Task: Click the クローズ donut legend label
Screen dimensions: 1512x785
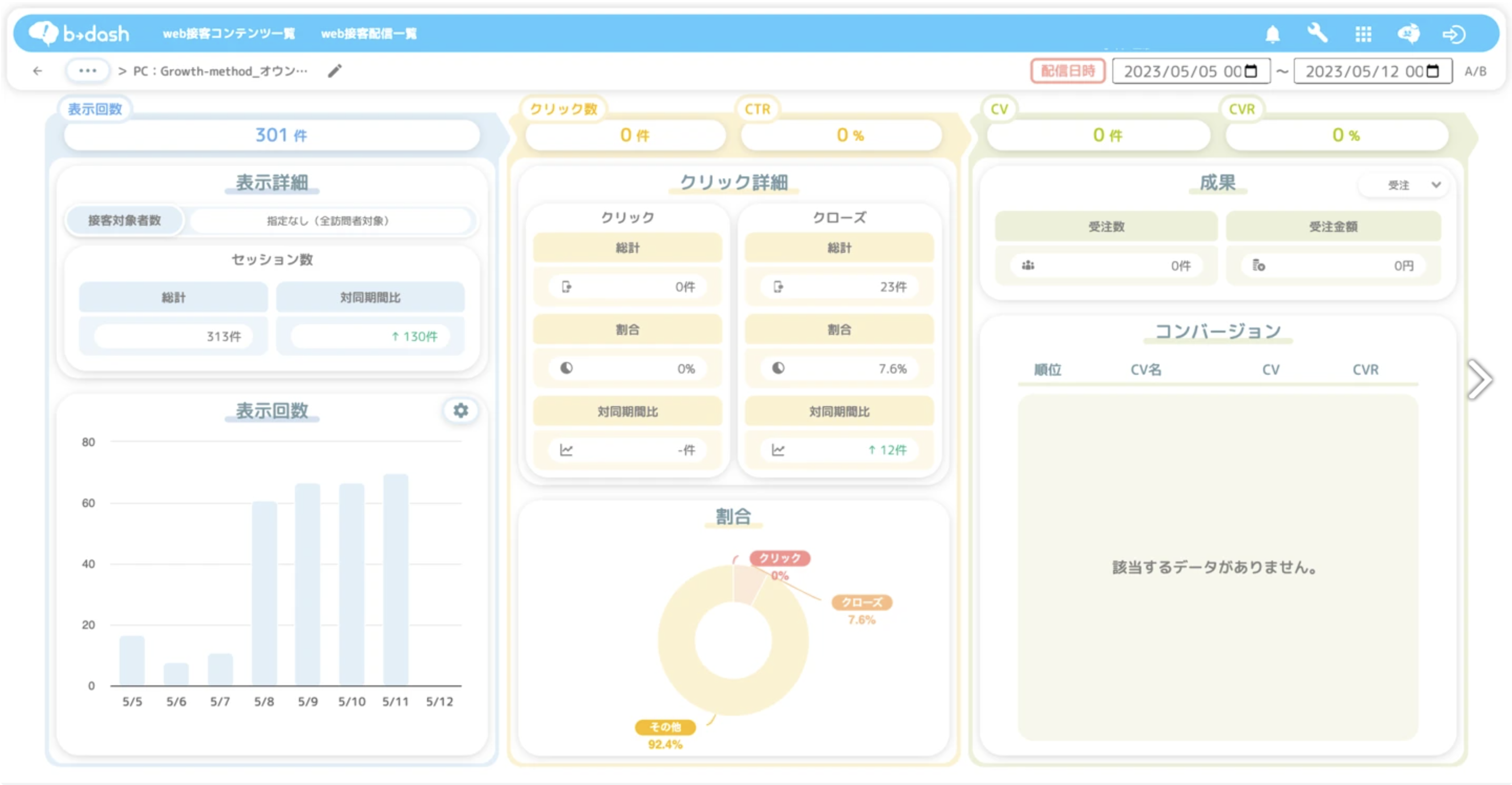Action: pyautogui.click(x=861, y=602)
